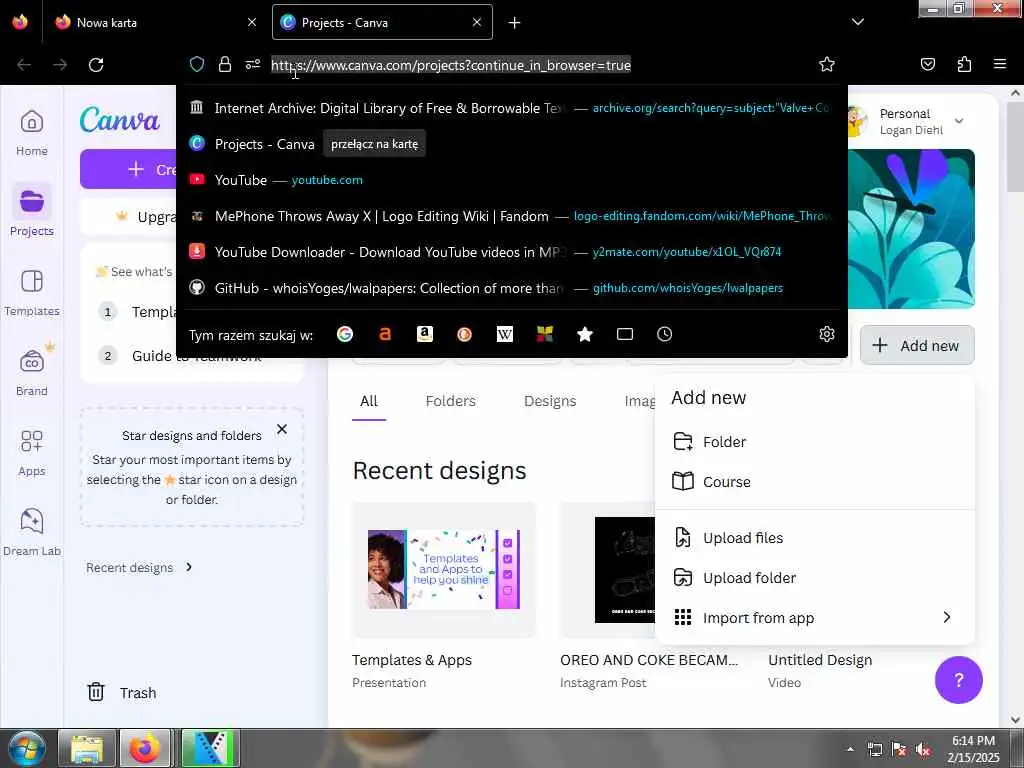Search with Amazon this time
1024x768 pixels.
pos(424,334)
